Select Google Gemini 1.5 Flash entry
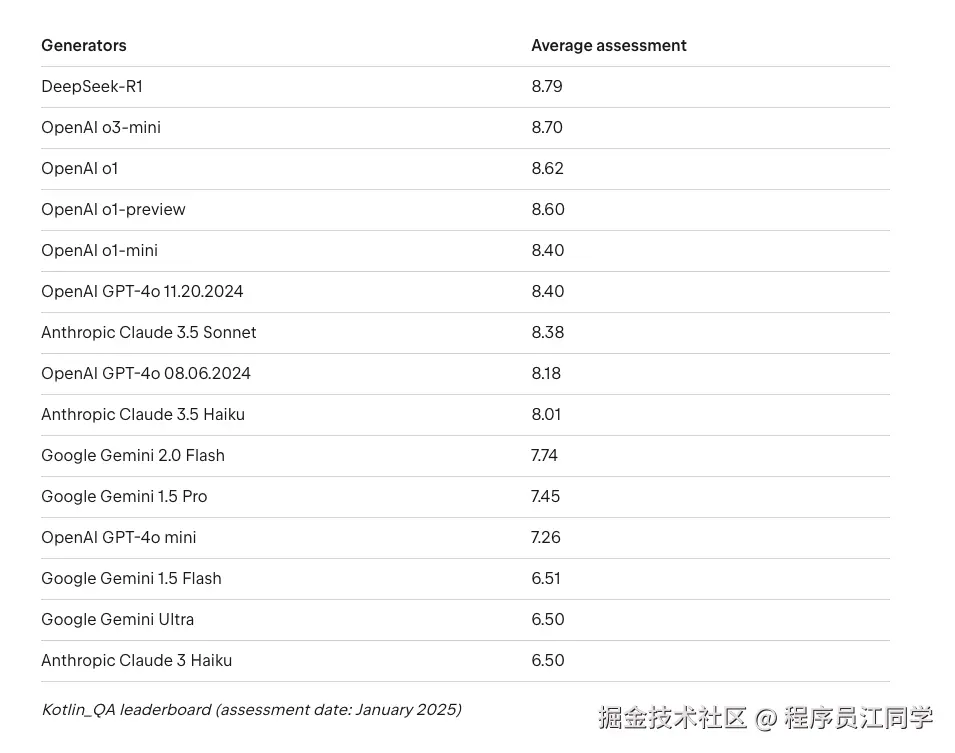Image resolution: width=955 pixels, height=753 pixels. point(132,579)
